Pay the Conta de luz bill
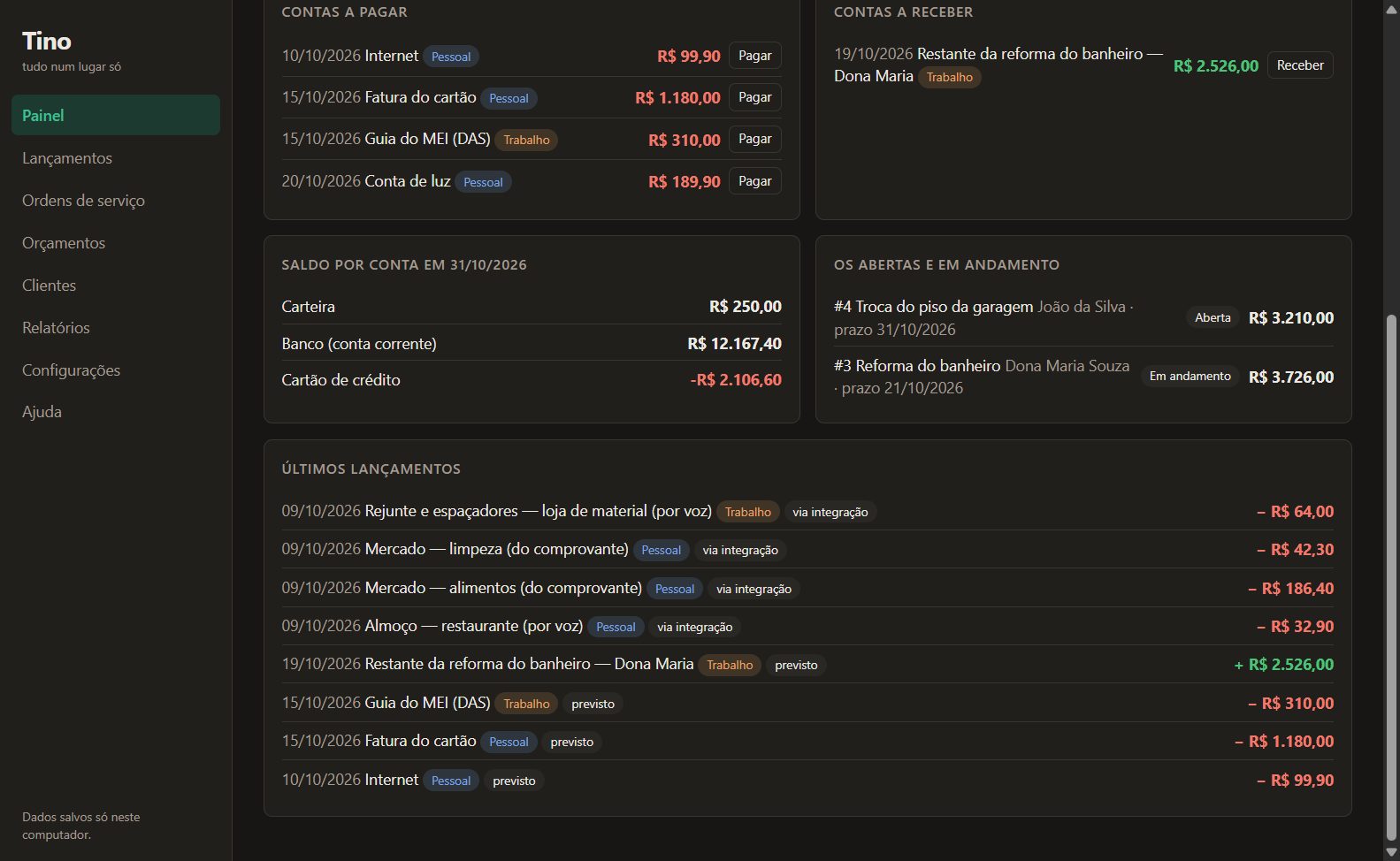Screen dimensions: 1400x861 point(754,181)
